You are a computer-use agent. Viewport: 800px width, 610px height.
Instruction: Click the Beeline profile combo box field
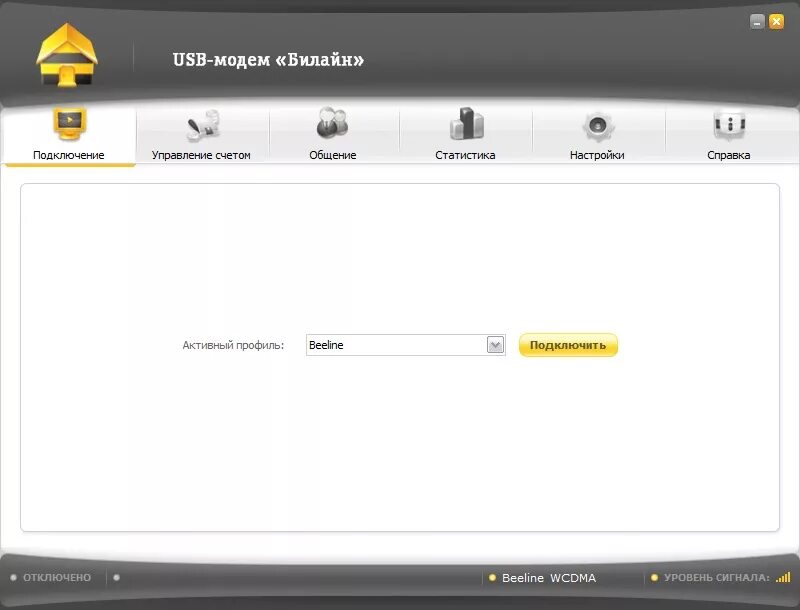[x=406, y=345]
